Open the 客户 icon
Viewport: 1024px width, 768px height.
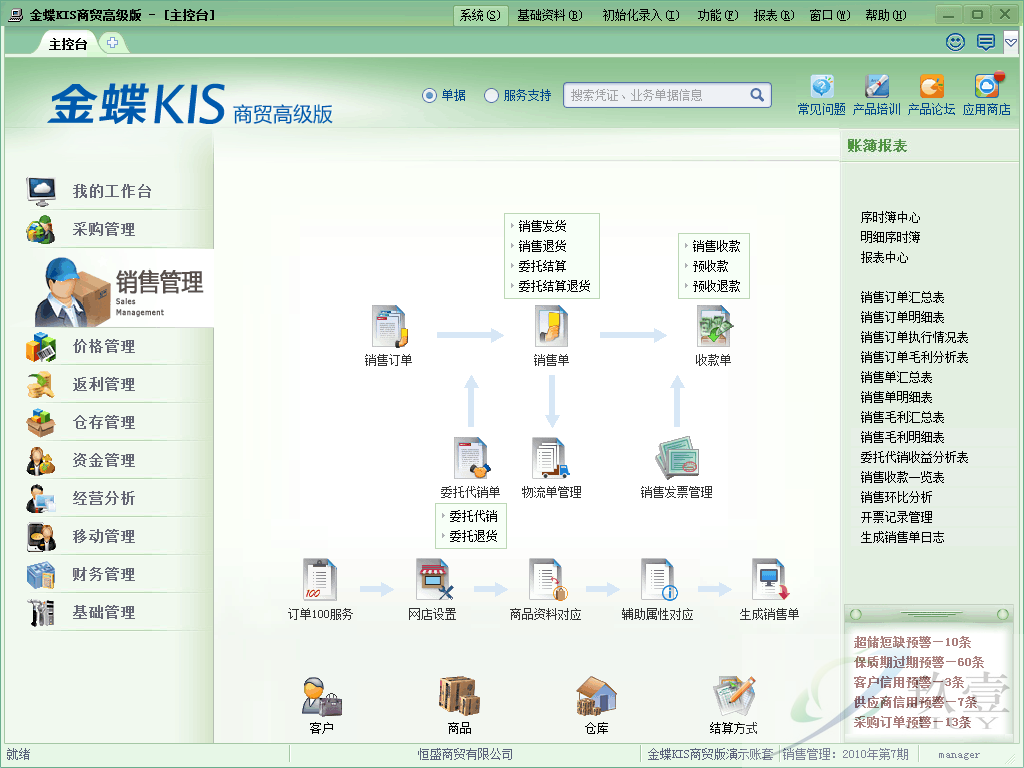[x=321, y=696]
